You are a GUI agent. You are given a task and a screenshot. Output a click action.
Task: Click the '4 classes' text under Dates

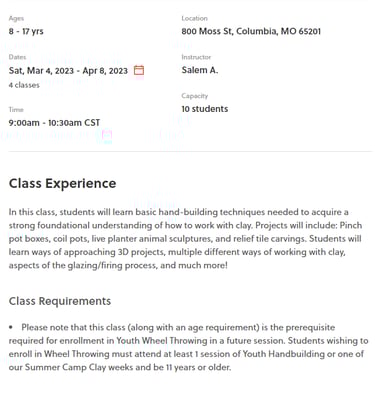click(24, 85)
